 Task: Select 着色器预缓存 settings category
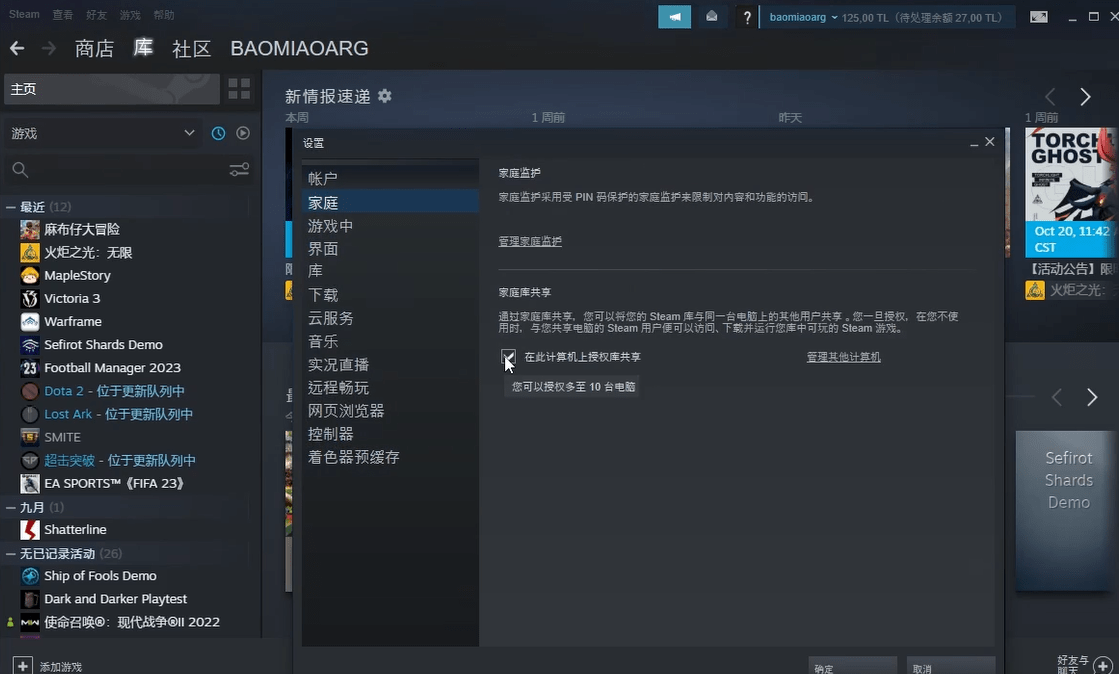click(x=390, y=457)
